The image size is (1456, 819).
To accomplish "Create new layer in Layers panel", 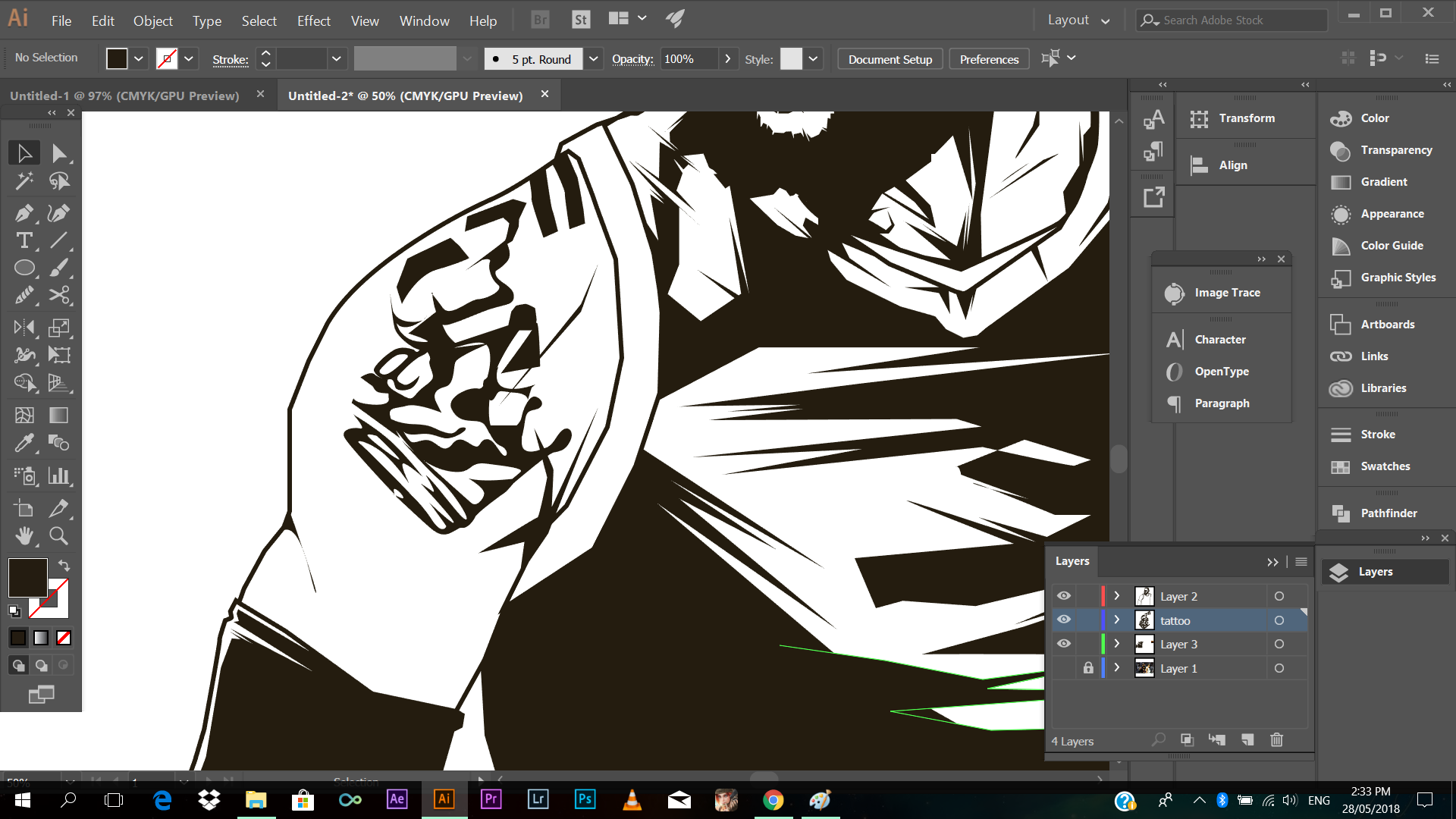I will tap(1247, 739).
